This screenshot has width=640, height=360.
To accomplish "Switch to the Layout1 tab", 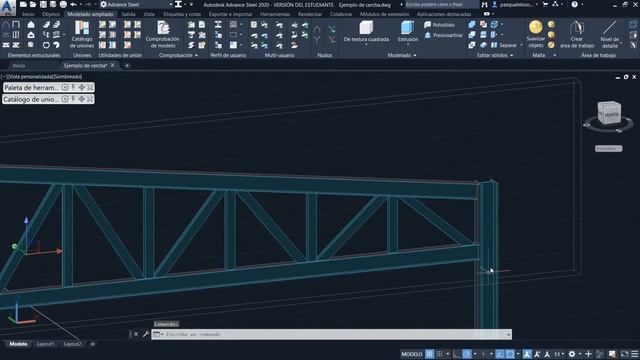I will [45, 344].
